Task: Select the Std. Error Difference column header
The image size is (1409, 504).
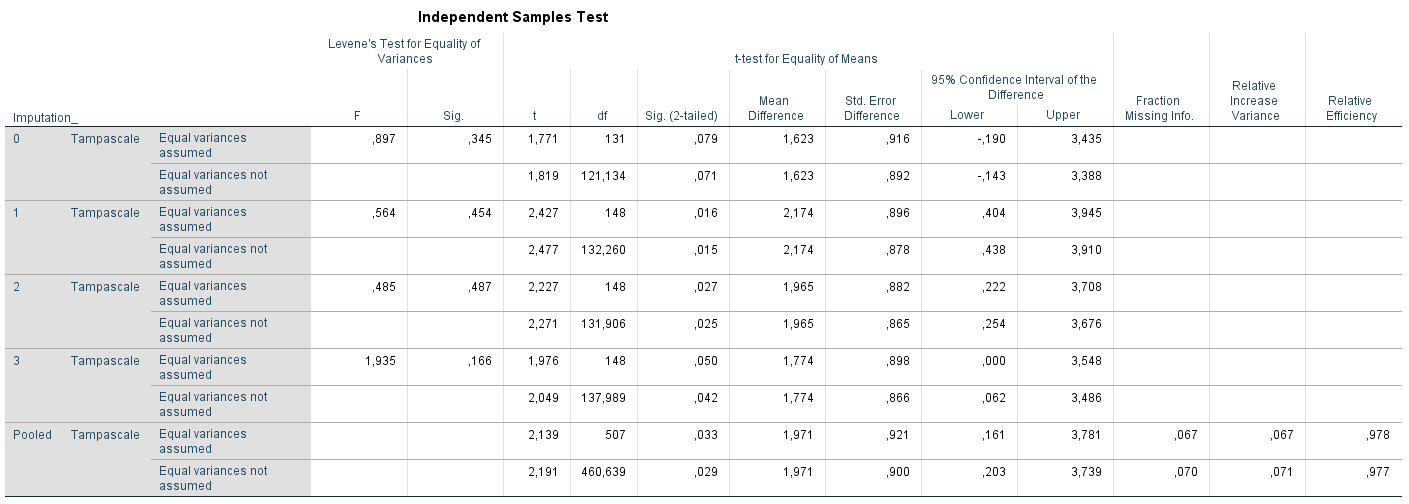Action: (x=871, y=108)
